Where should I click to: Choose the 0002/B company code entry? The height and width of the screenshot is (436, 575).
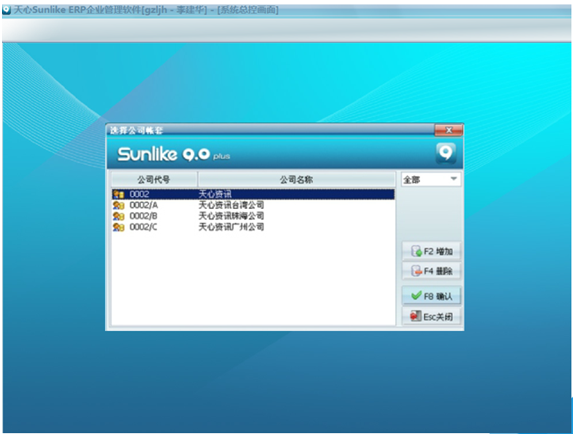[x=143, y=216]
